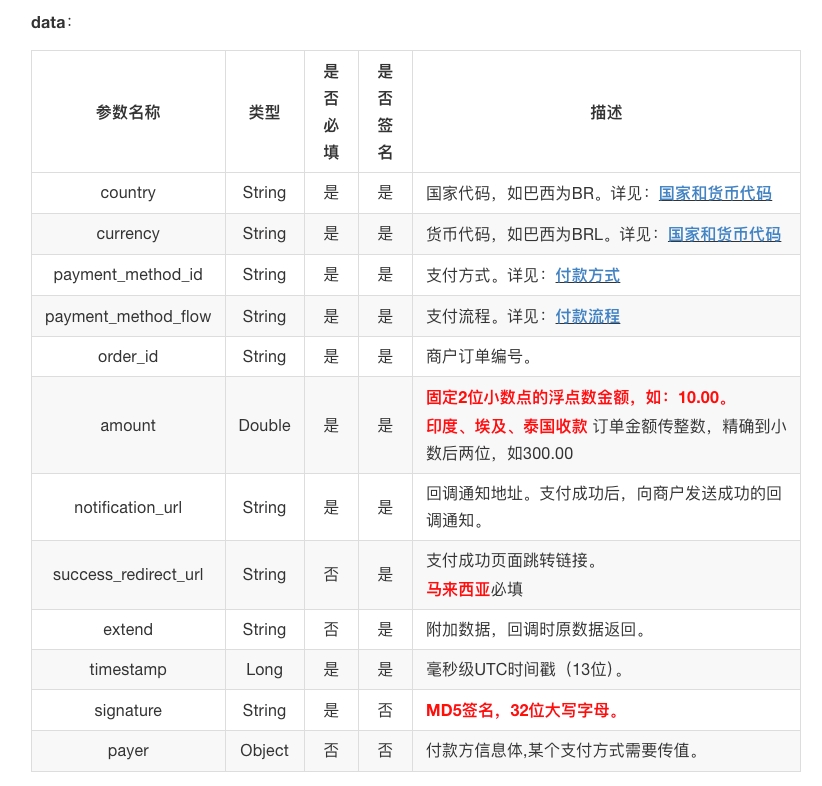This screenshot has height=786, width=822.
Task: Click 'String' type in signature row
Action: pyautogui.click(x=264, y=710)
